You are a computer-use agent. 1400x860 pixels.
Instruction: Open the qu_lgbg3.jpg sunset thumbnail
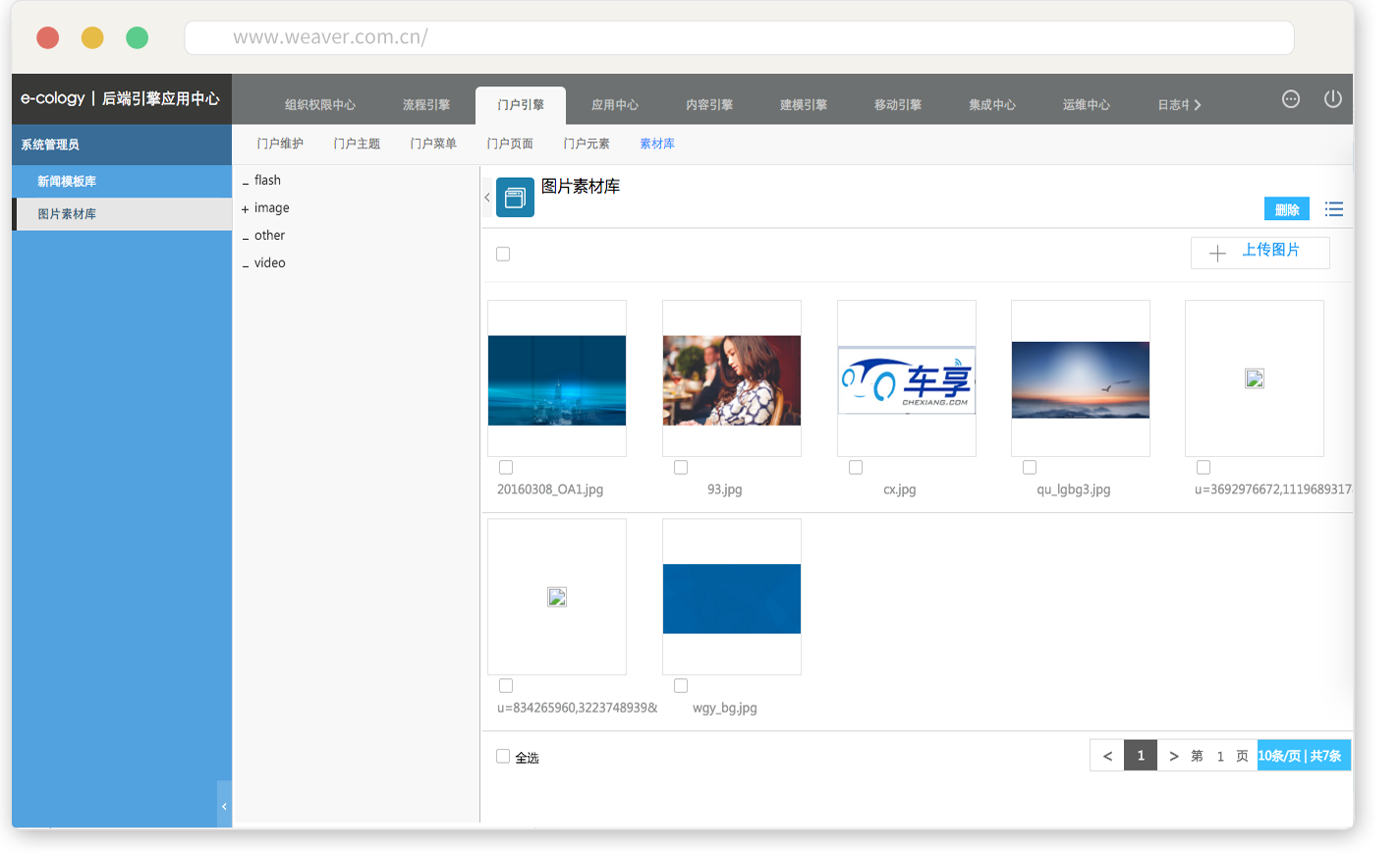click(x=1080, y=379)
